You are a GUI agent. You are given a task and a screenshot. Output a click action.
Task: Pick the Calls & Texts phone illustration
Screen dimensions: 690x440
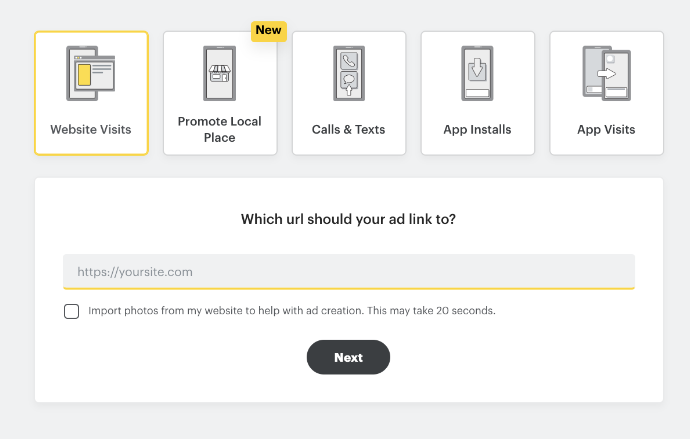coord(349,73)
